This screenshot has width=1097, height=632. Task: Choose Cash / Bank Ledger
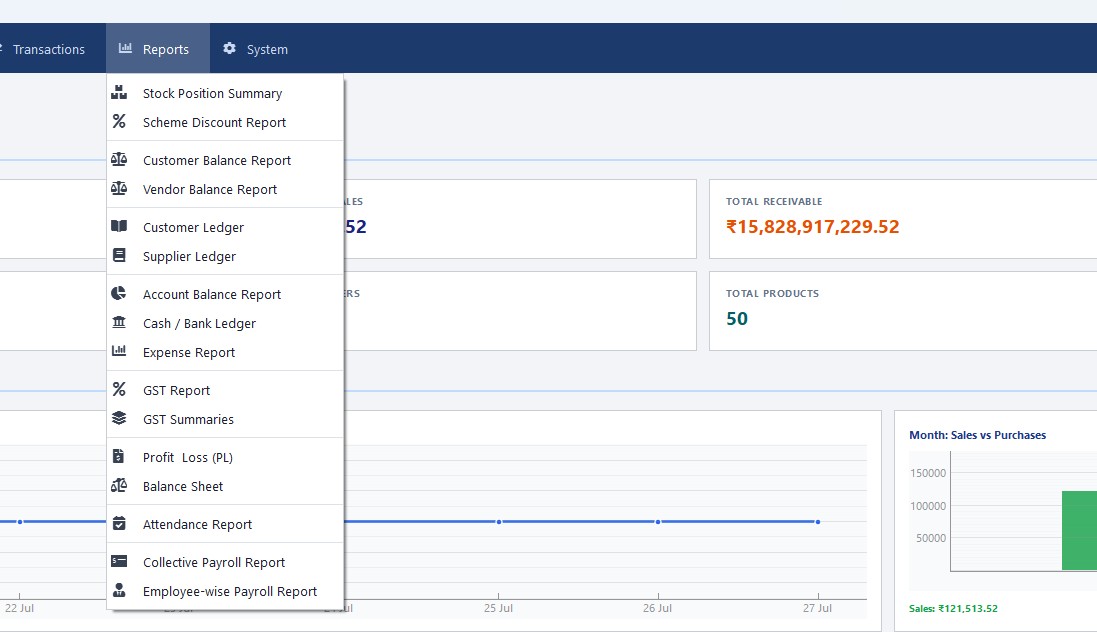pos(225,323)
